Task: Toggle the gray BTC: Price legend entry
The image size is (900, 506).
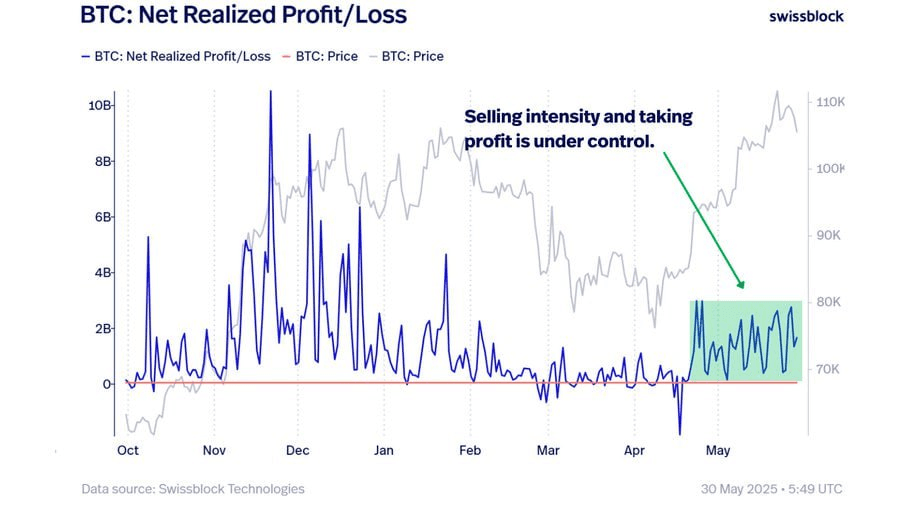Action: click(406, 56)
